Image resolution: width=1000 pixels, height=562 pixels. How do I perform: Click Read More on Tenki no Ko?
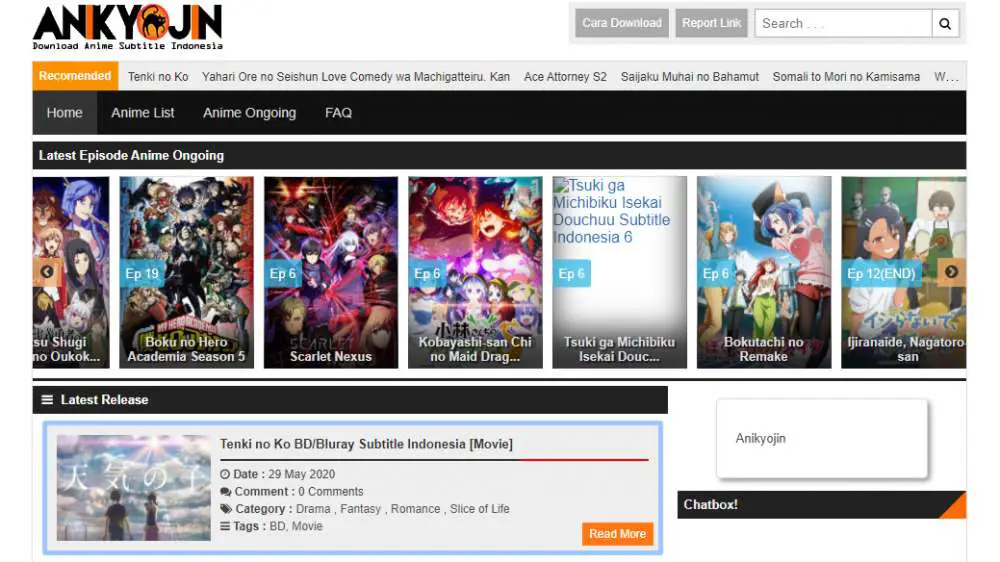coord(617,534)
